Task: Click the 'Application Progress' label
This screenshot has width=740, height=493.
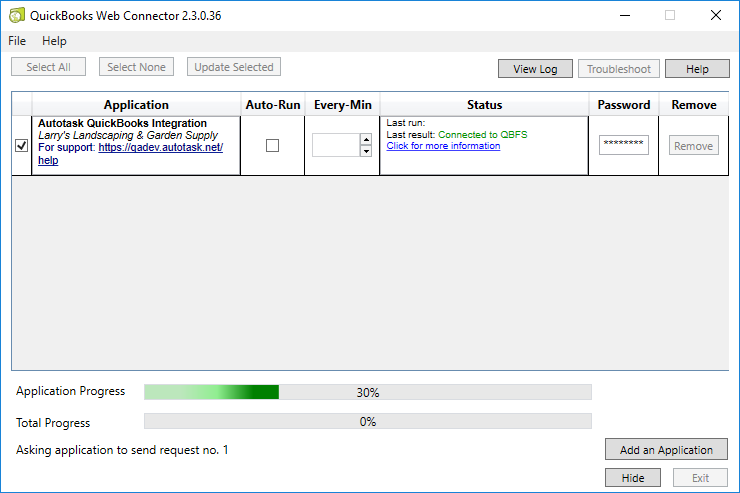Action: (x=70, y=391)
